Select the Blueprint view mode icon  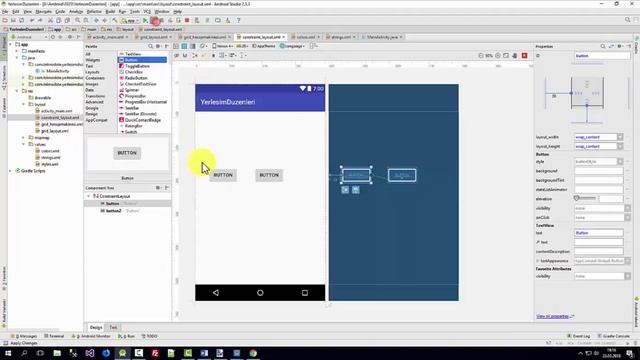pos(184,46)
